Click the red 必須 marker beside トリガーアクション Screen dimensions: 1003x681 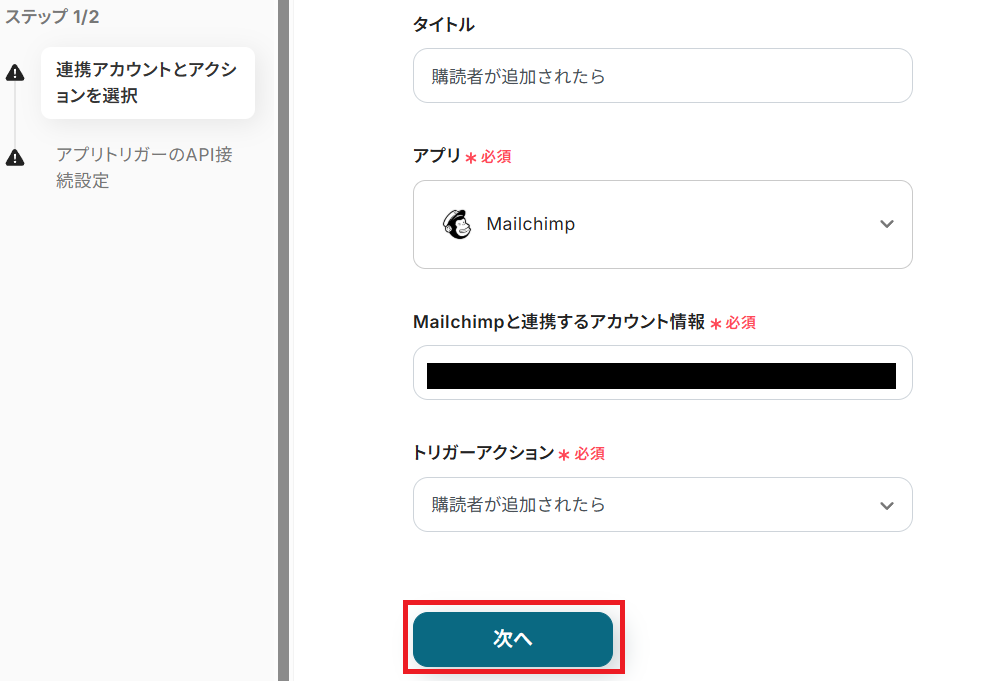click(x=588, y=453)
